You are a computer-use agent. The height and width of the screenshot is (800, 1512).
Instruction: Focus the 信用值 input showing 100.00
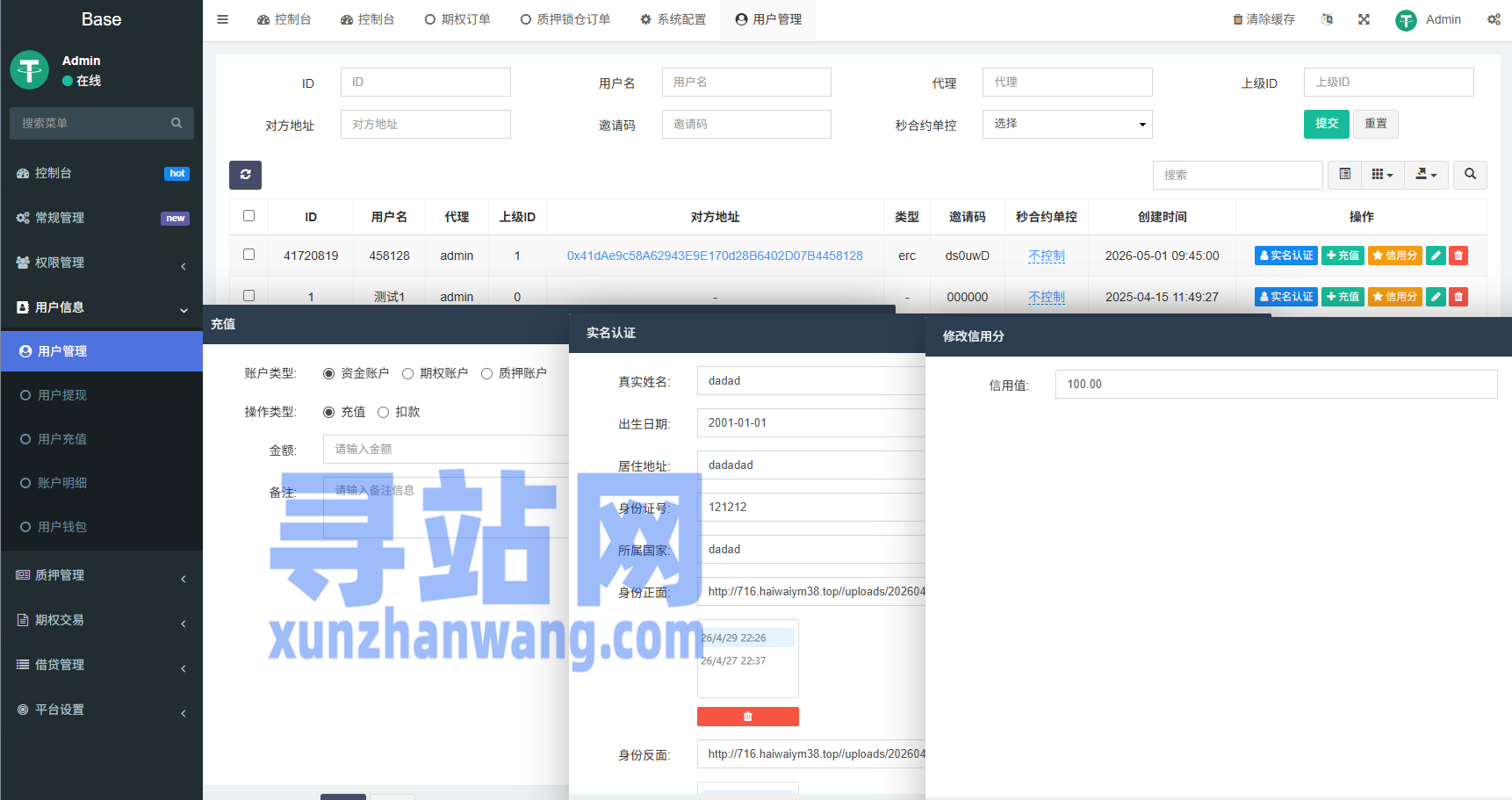click(1276, 384)
